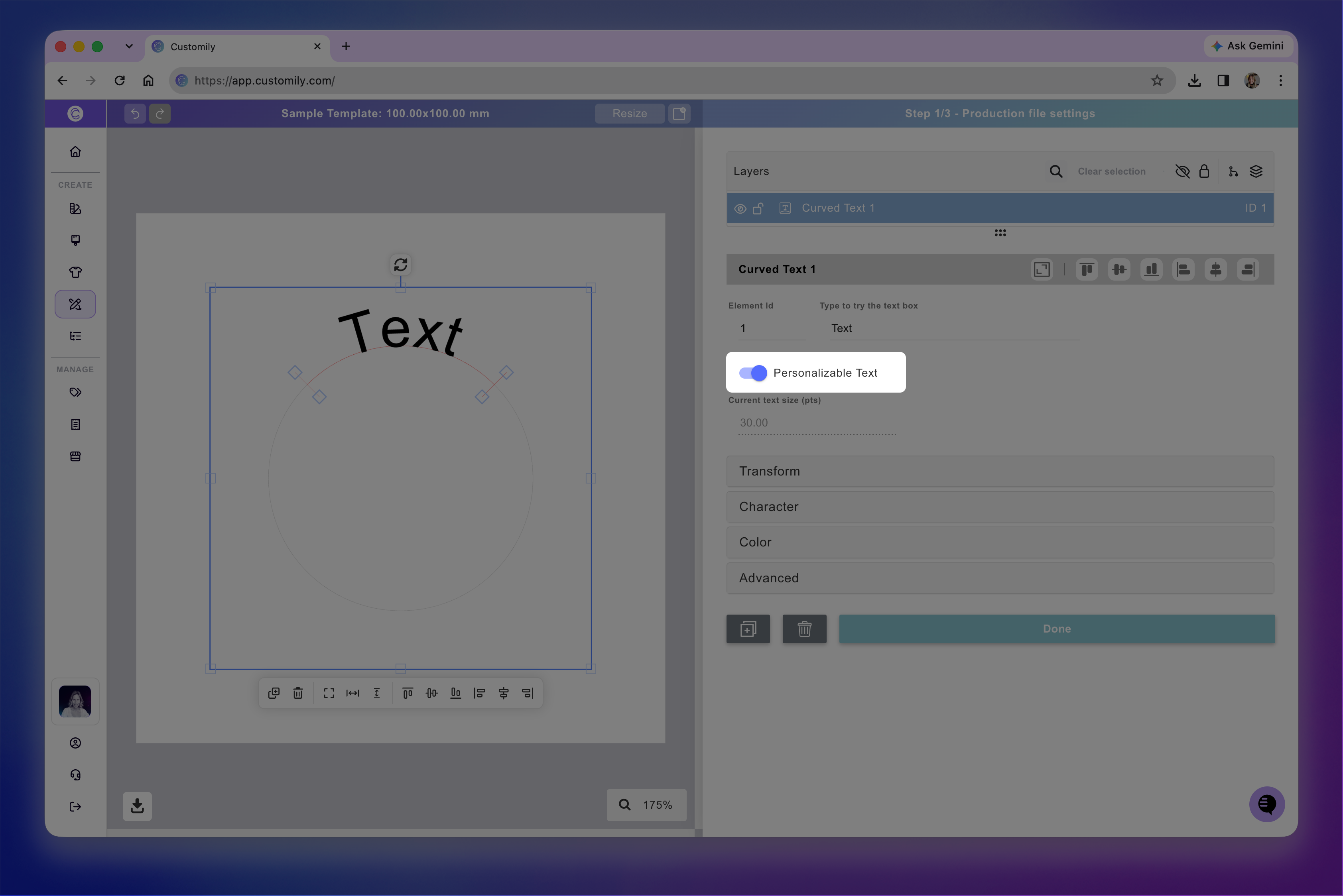
Task: Open the design tools icon in sidebar
Action: (75, 304)
